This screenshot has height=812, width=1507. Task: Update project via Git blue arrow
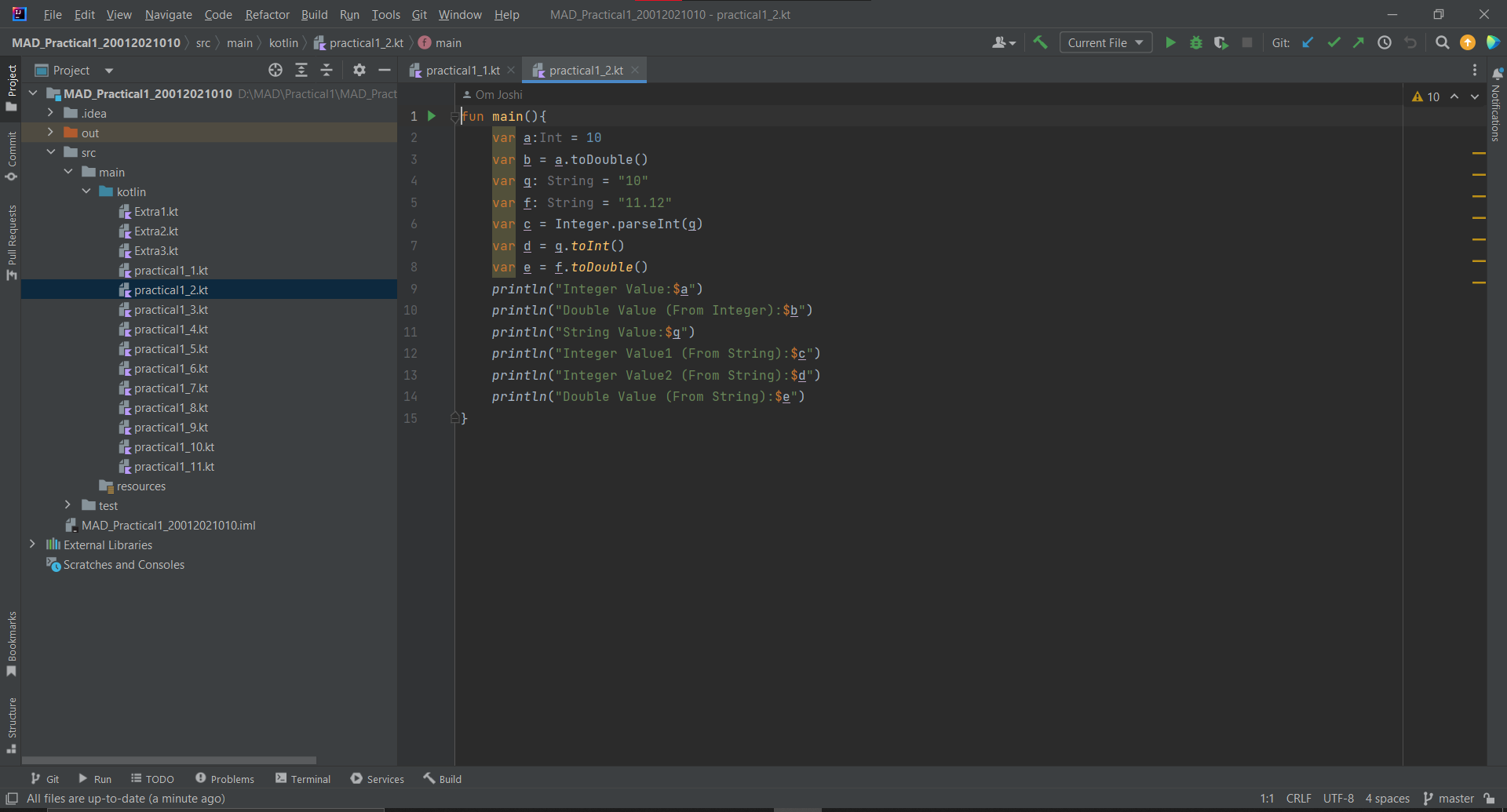pyautogui.click(x=1308, y=42)
